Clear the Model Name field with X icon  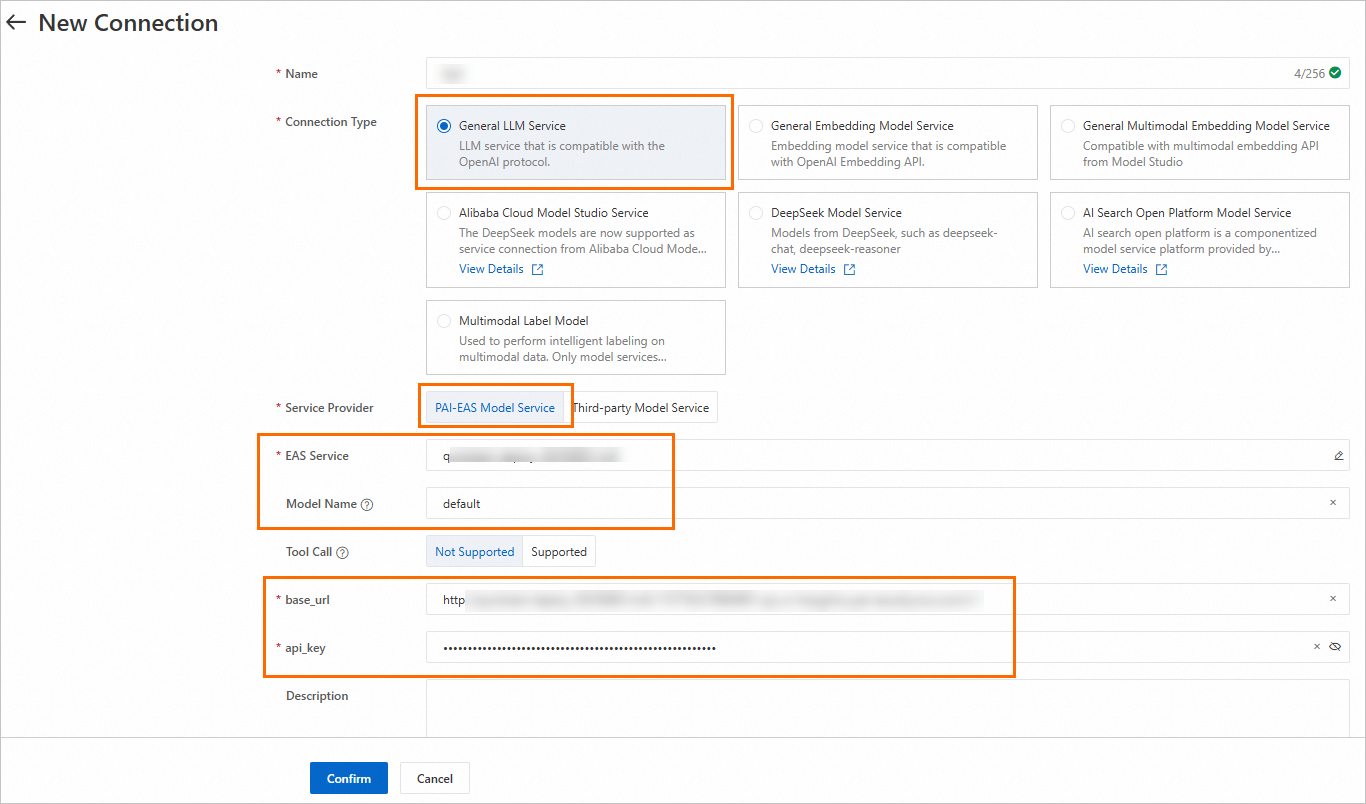point(1333,503)
